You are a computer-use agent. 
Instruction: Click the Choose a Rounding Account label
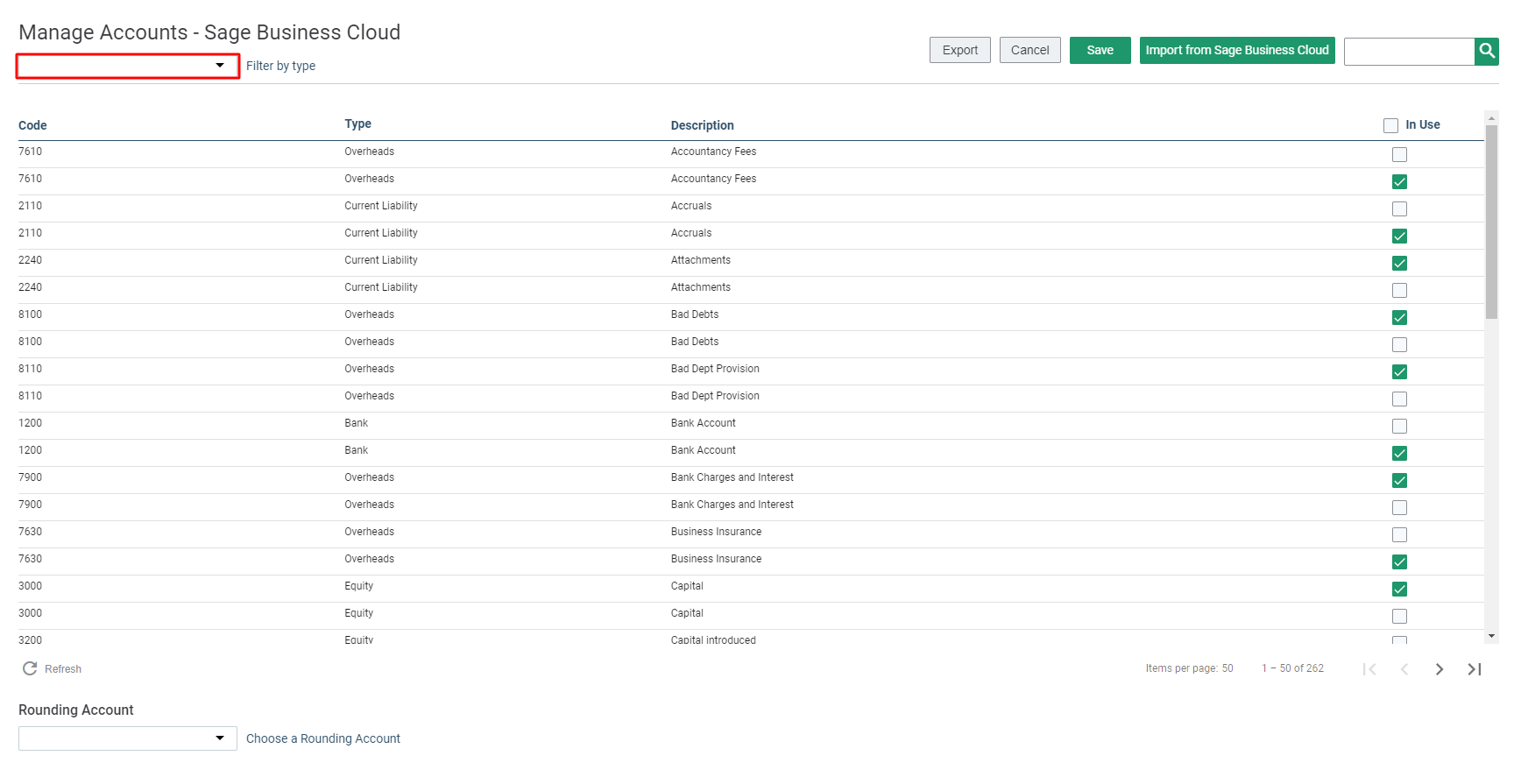(323, 738)
